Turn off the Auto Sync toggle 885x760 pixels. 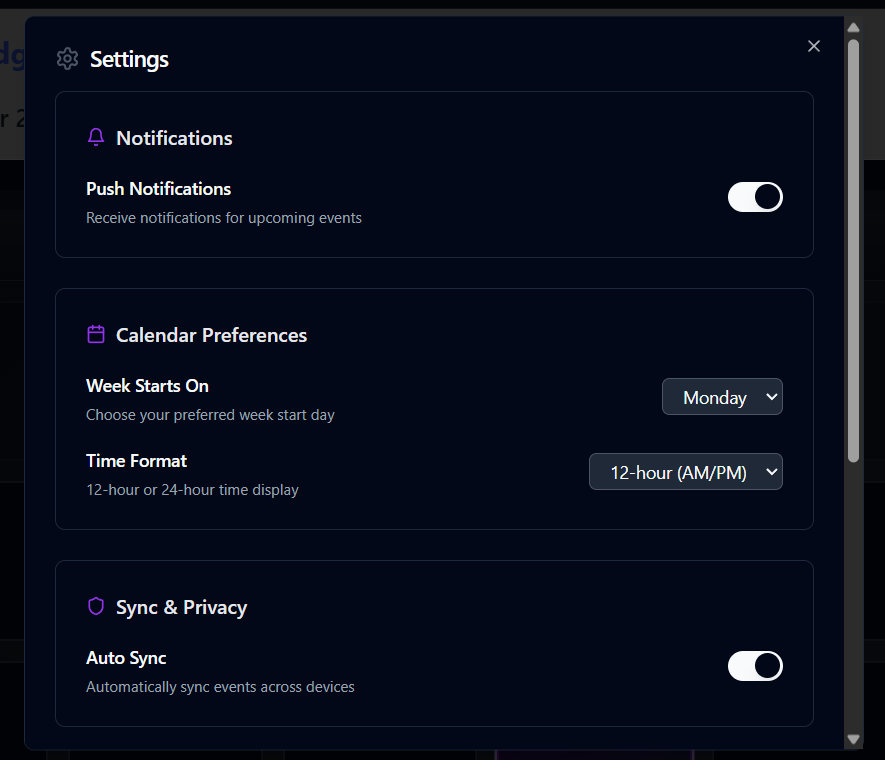[755, 666]
